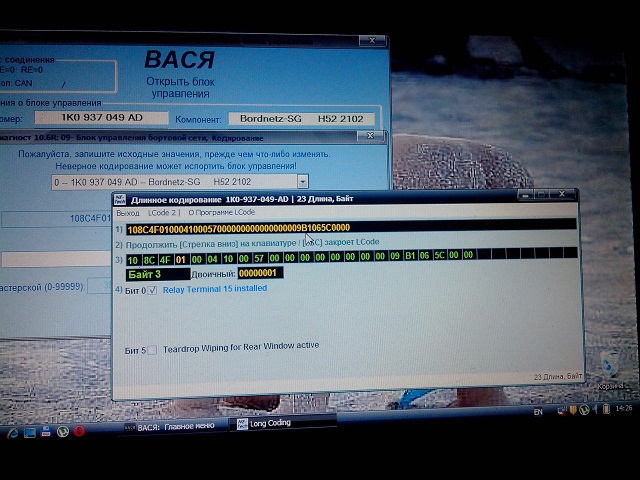
Task: Click the Продолжить [Стрелка вниз] instruction line
Action: pos(252,243)
